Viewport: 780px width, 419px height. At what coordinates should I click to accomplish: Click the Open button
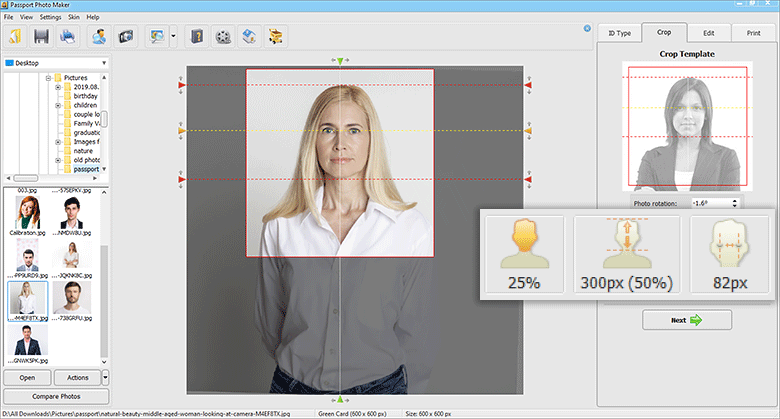[x=27, y=378]
